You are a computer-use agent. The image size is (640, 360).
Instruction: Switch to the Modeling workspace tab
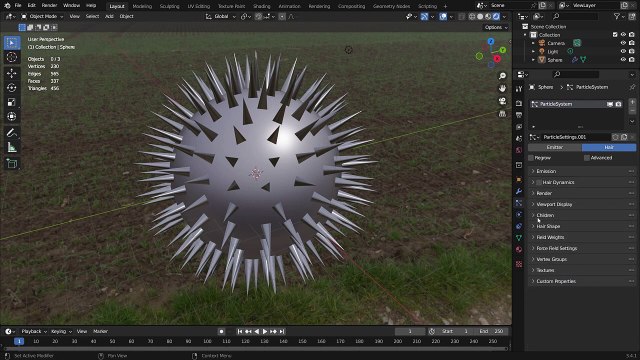click(x=142, y=6)
